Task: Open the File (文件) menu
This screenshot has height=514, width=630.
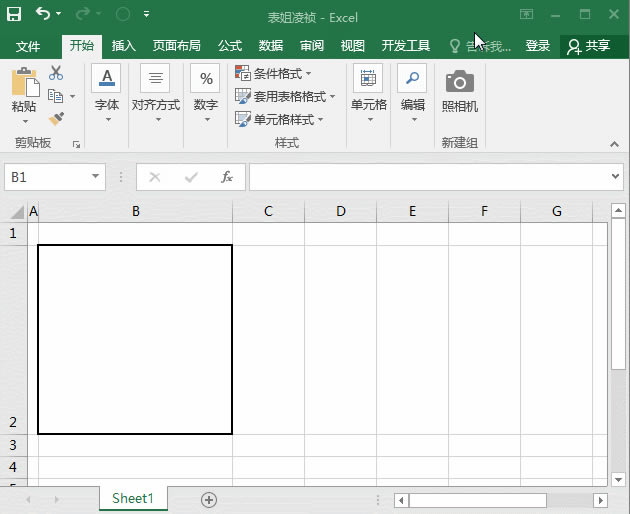Action: [28, 46]
